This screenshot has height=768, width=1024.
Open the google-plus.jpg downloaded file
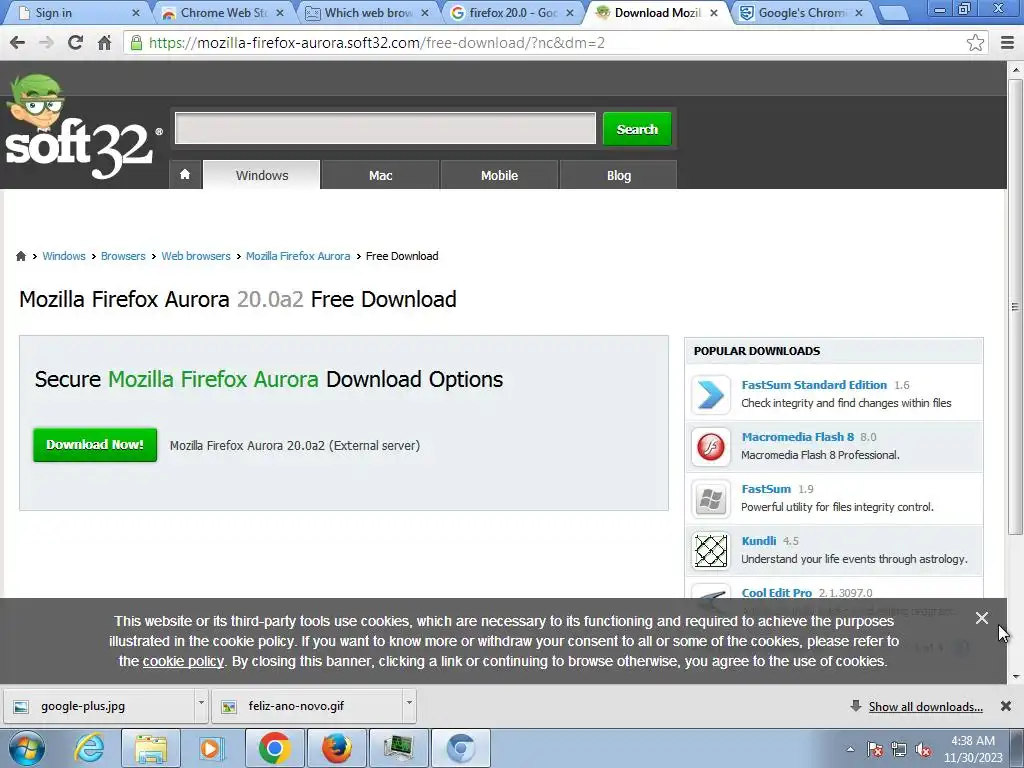[101, 706]
